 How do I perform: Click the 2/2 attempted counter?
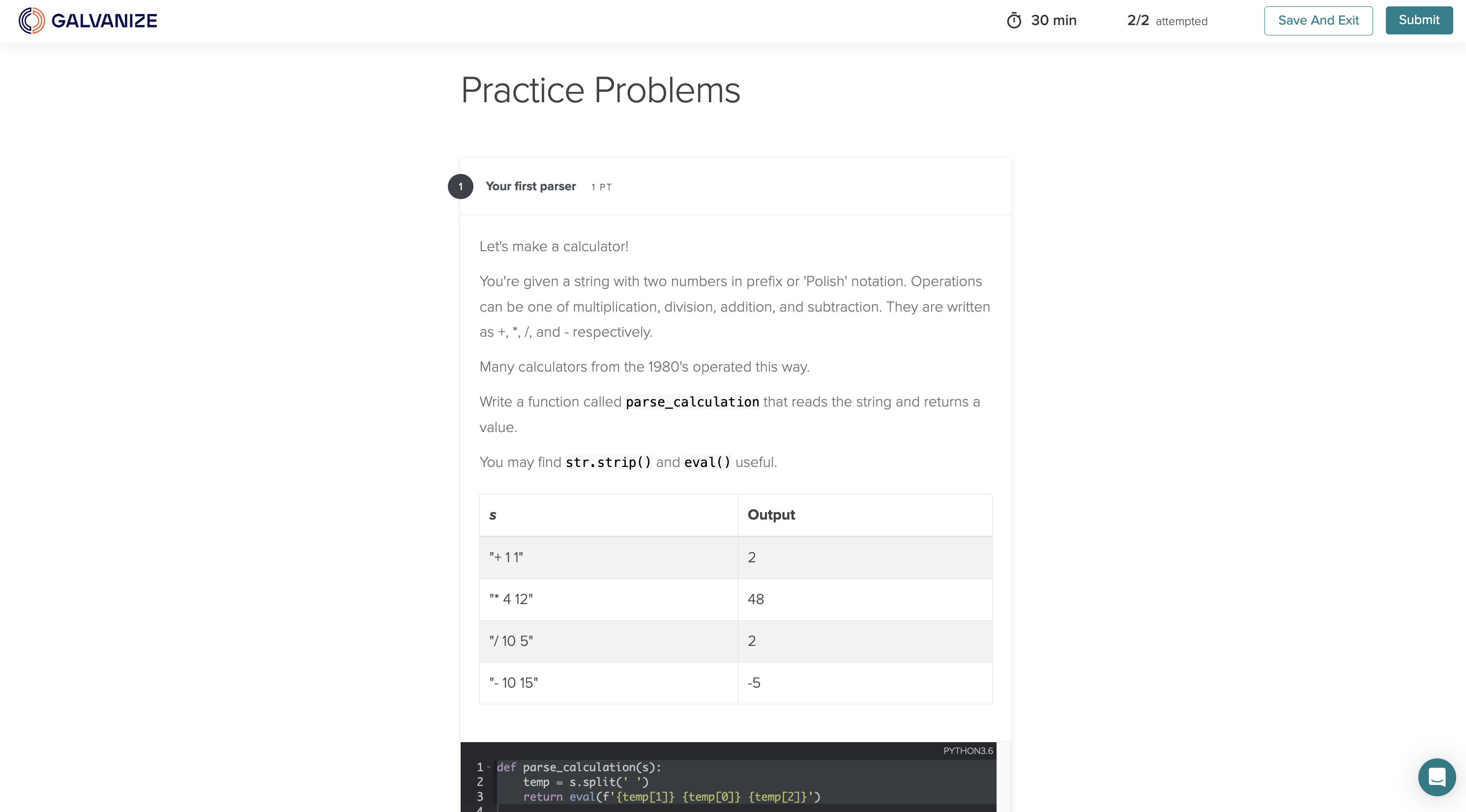tap(1167, 21)
